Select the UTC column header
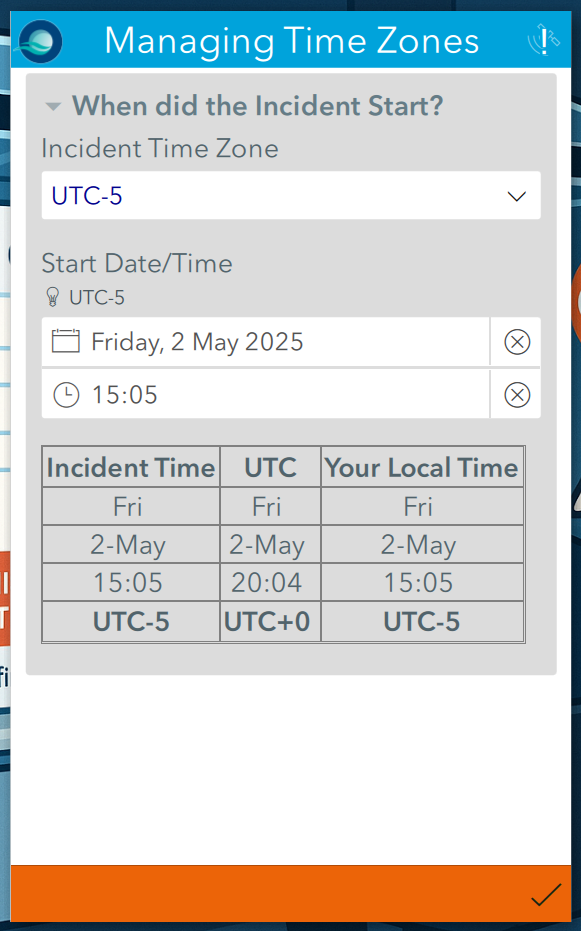581x931 pixels. point(270,467)
